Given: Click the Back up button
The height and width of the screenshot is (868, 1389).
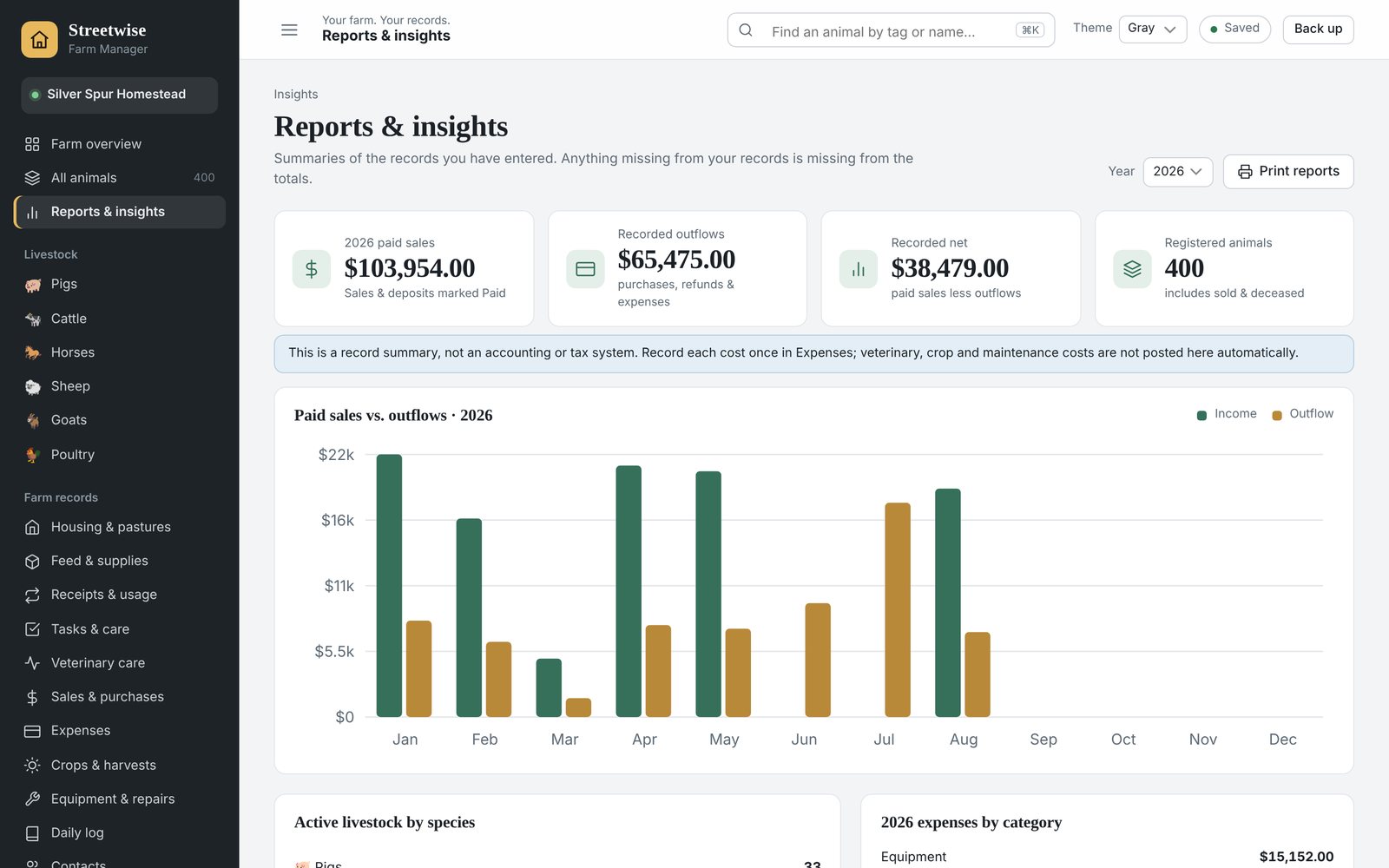Looking at the screenshot, I should pos(1318,29).
